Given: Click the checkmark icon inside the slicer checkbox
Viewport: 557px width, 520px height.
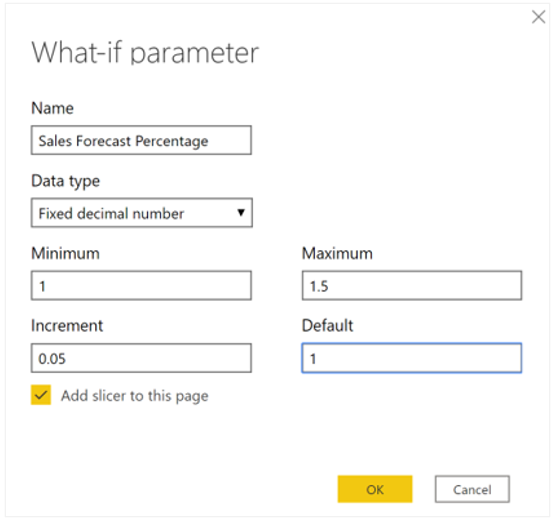Looking at the screenshot, I should [x=41, y=395].
